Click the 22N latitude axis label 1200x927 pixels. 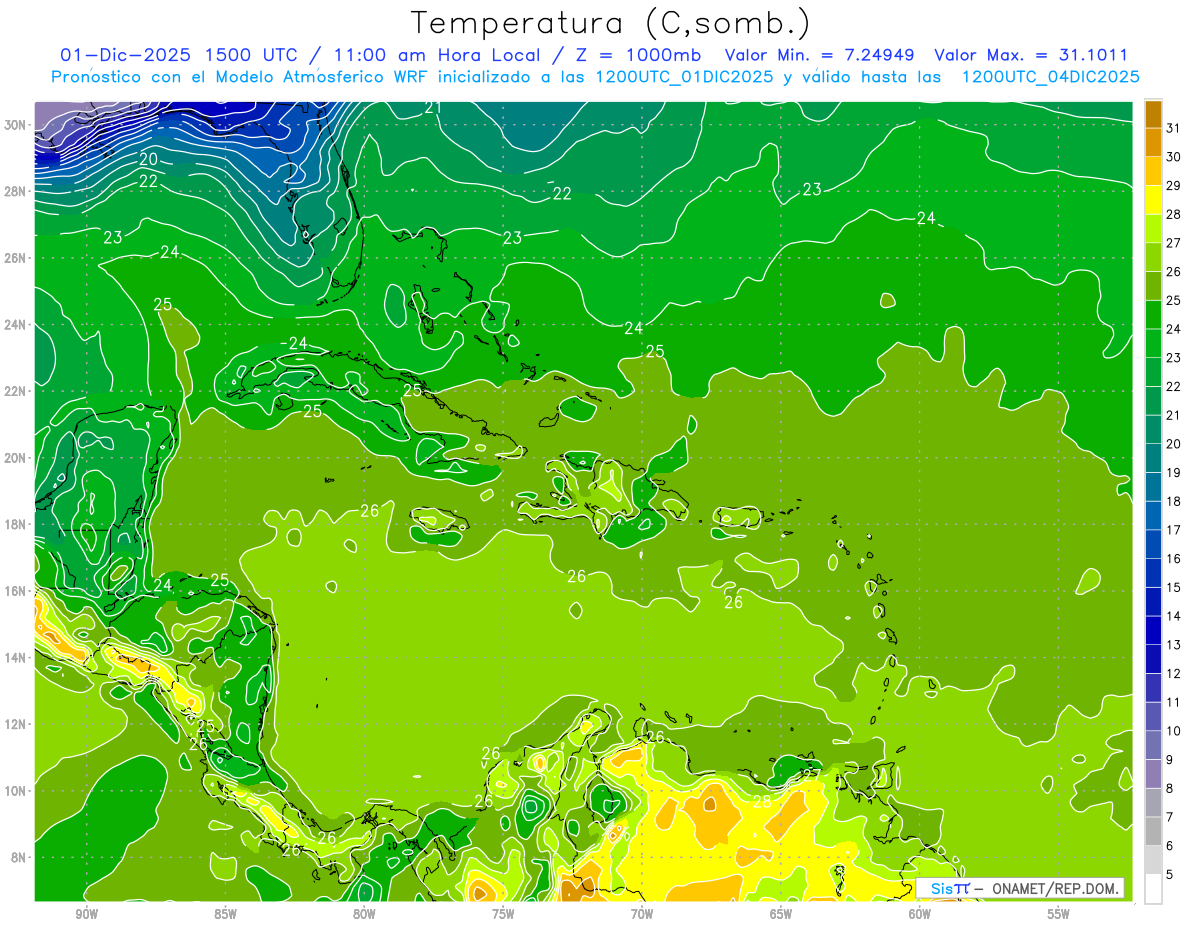[16, 391]
